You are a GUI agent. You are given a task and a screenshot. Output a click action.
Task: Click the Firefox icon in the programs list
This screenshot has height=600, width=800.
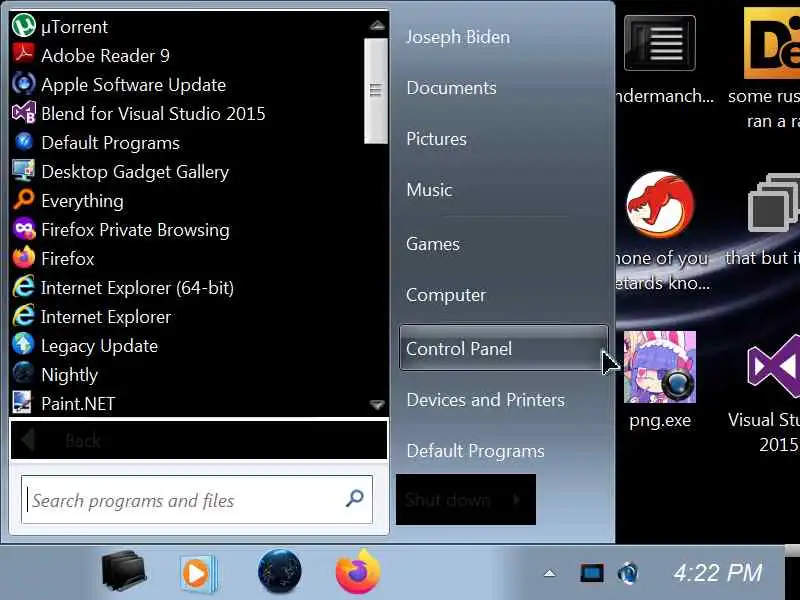click(23, 258)
